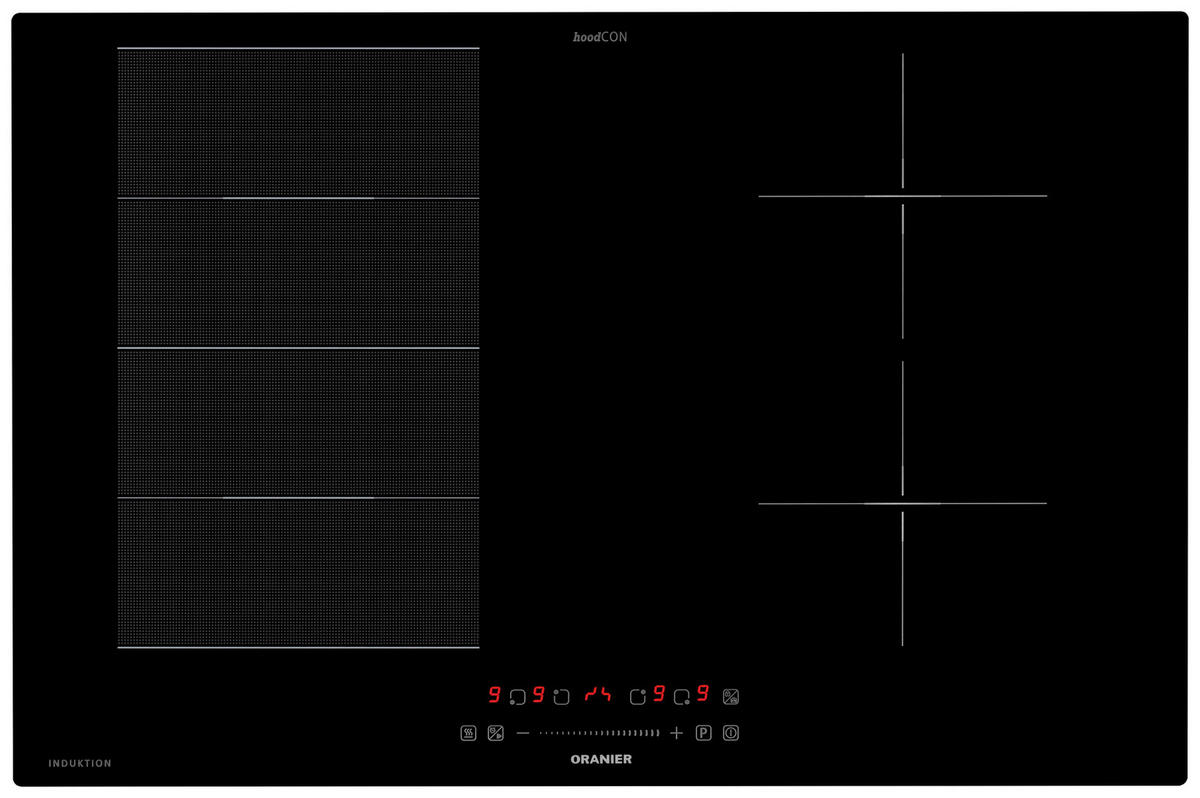
Task: Tap the last red 9 display
Action: [x=703, y=693]
